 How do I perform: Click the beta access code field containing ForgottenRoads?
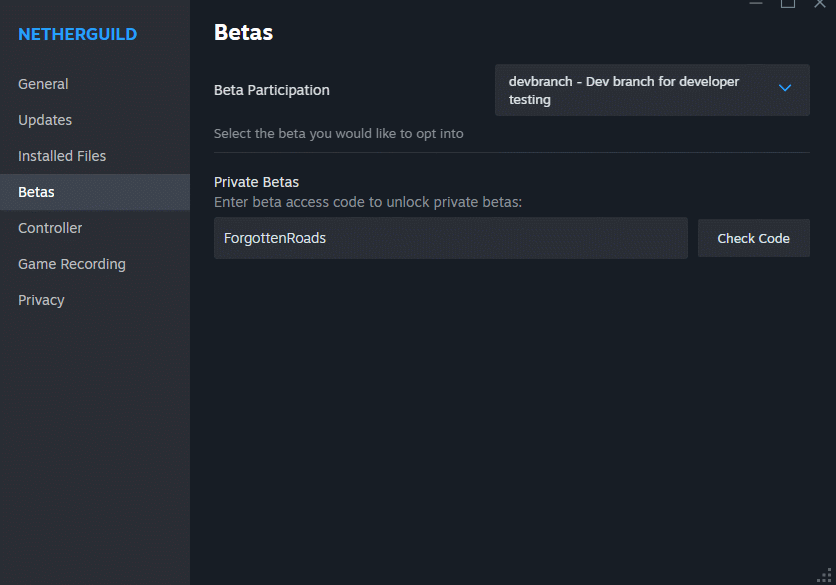(x=450, y=238)
